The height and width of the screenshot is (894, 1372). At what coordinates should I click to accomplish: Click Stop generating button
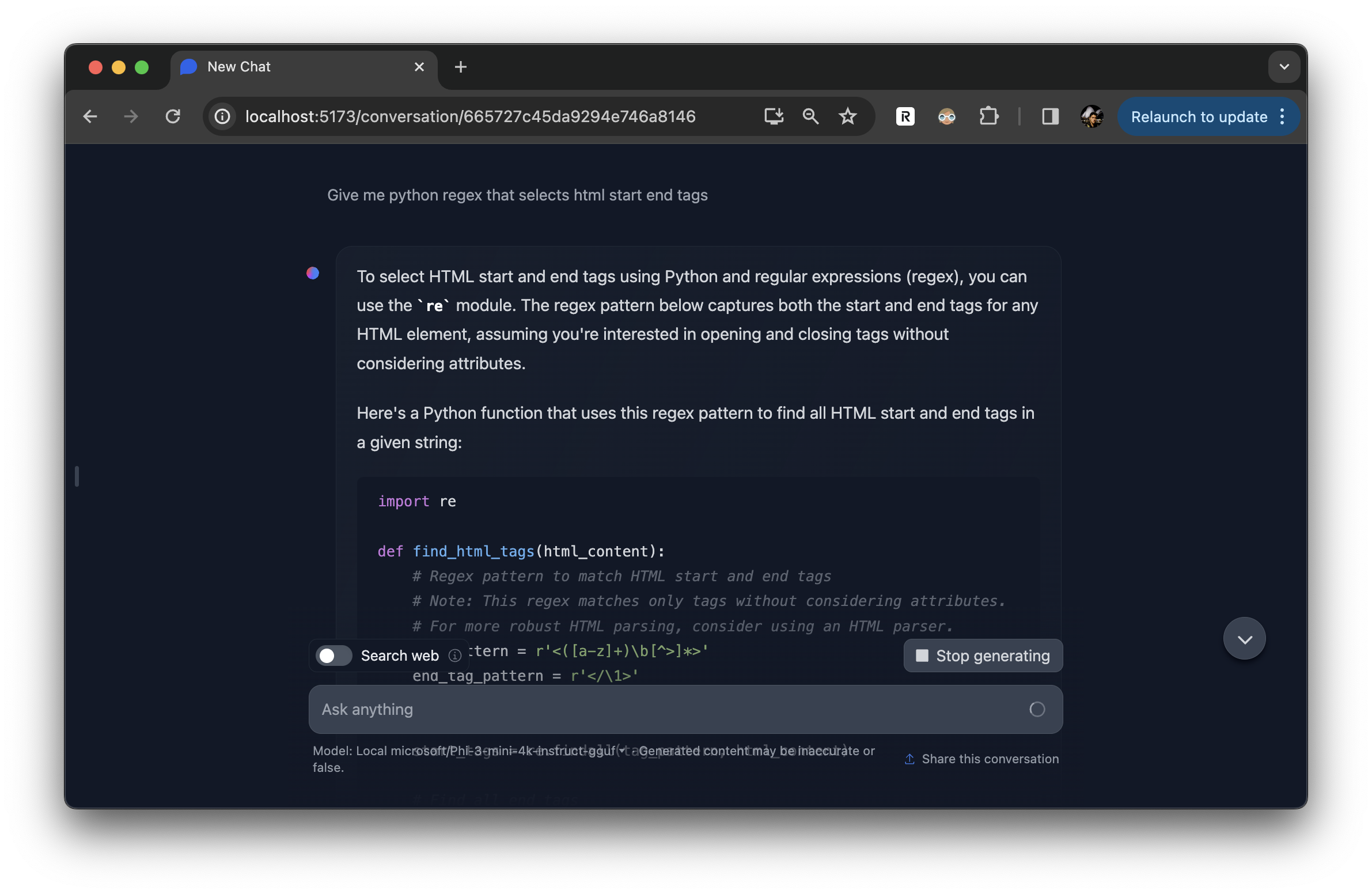pos(983,656)
